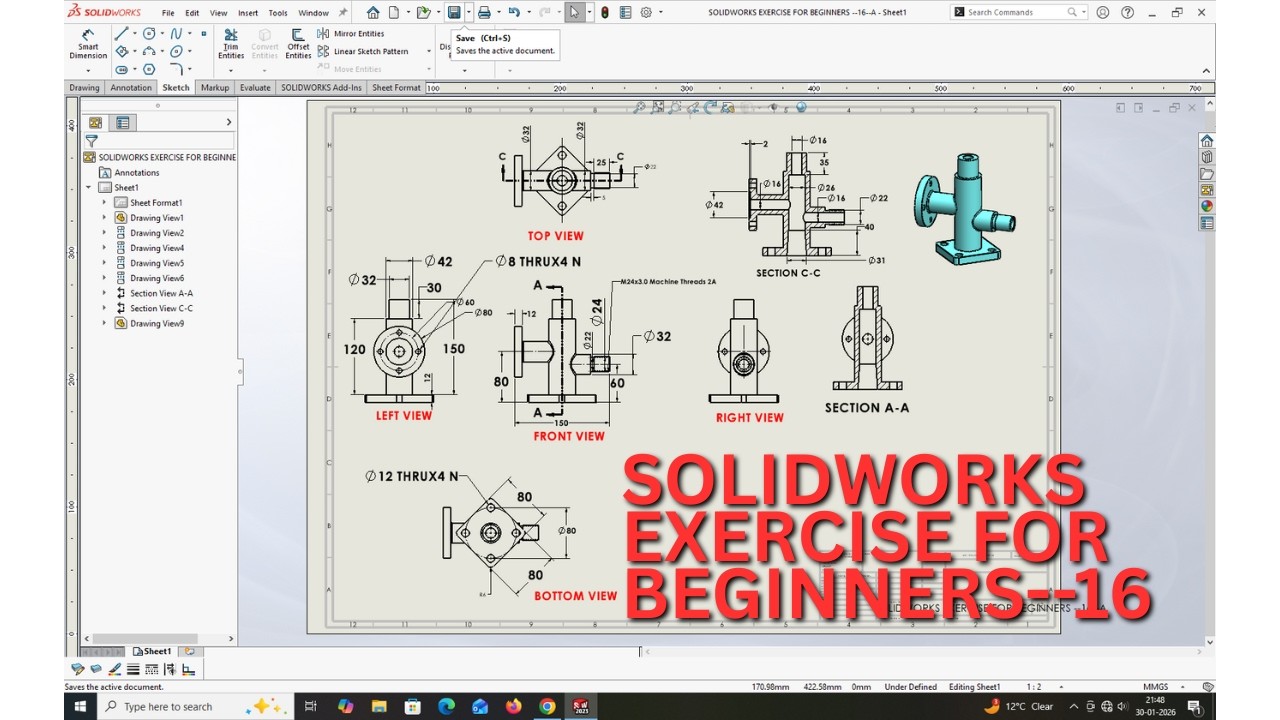Open SOLIDWORKS Resources house icon in task pane
The width and height of the screenshot is (1280, 720).
coord(1207,140)
